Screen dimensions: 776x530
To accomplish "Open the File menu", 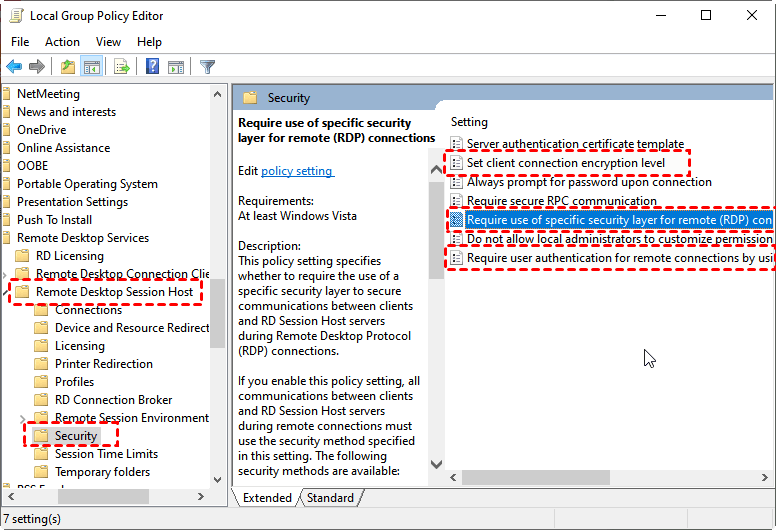I will point(20,42).
